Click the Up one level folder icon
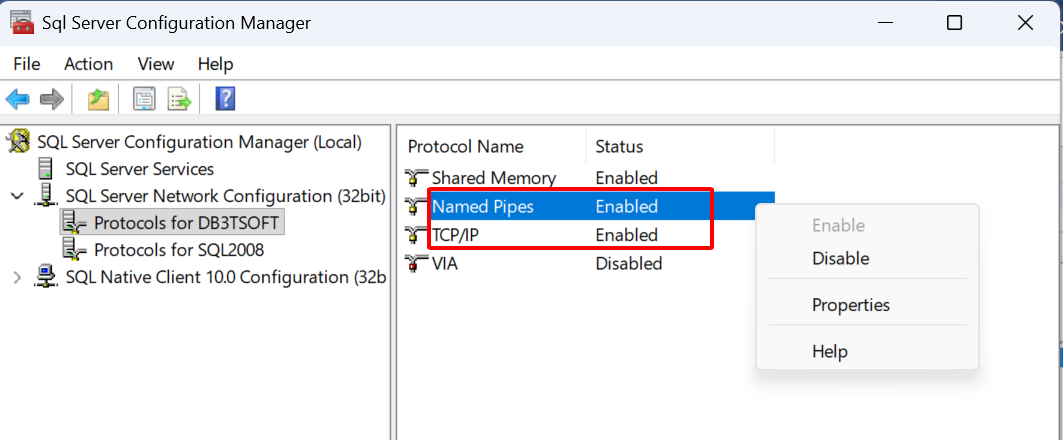Viewport: 1063px width, 440px height. coord(97,99)
